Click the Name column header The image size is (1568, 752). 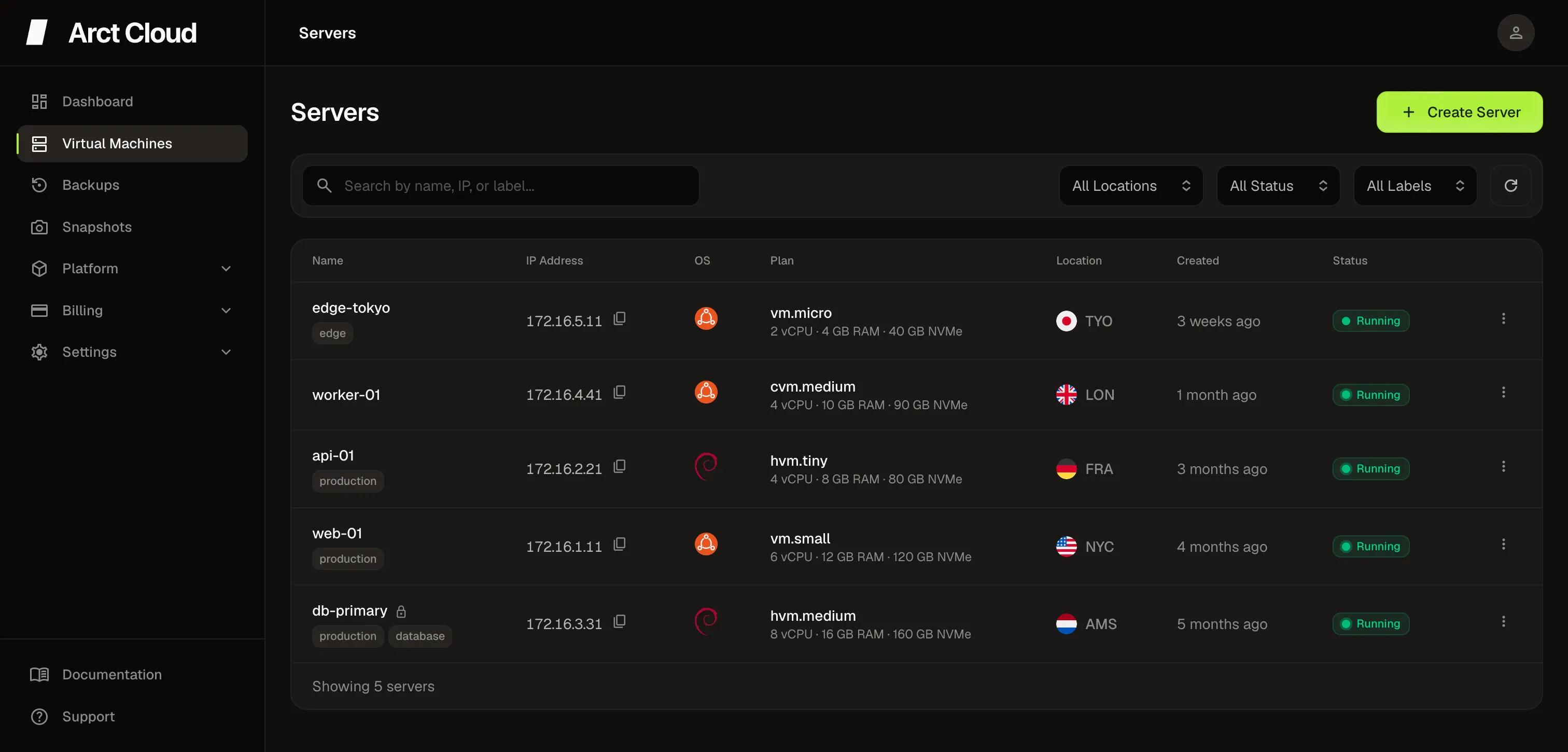(328, 261)
